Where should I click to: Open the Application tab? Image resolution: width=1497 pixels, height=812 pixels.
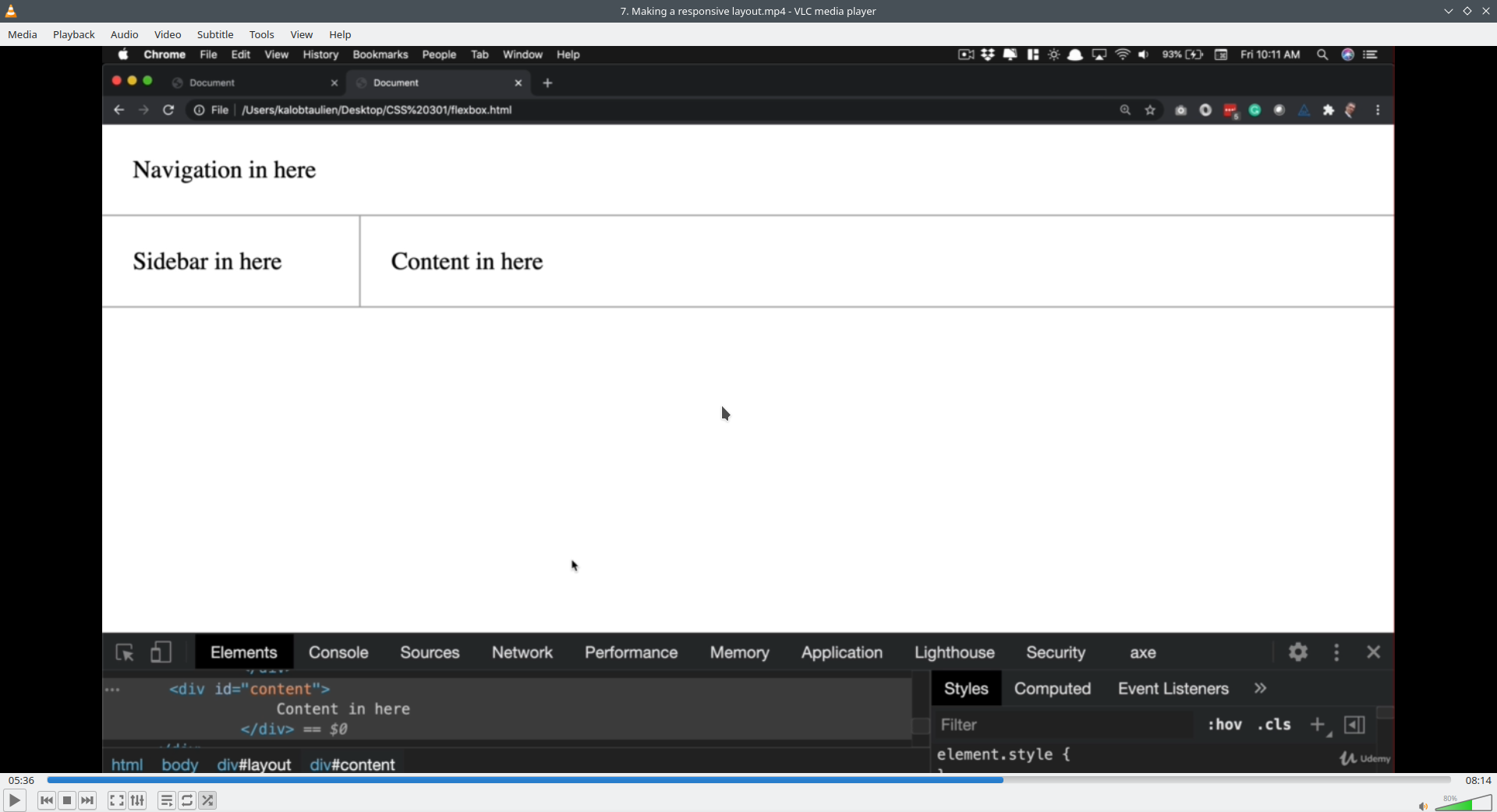coord(842,652)
